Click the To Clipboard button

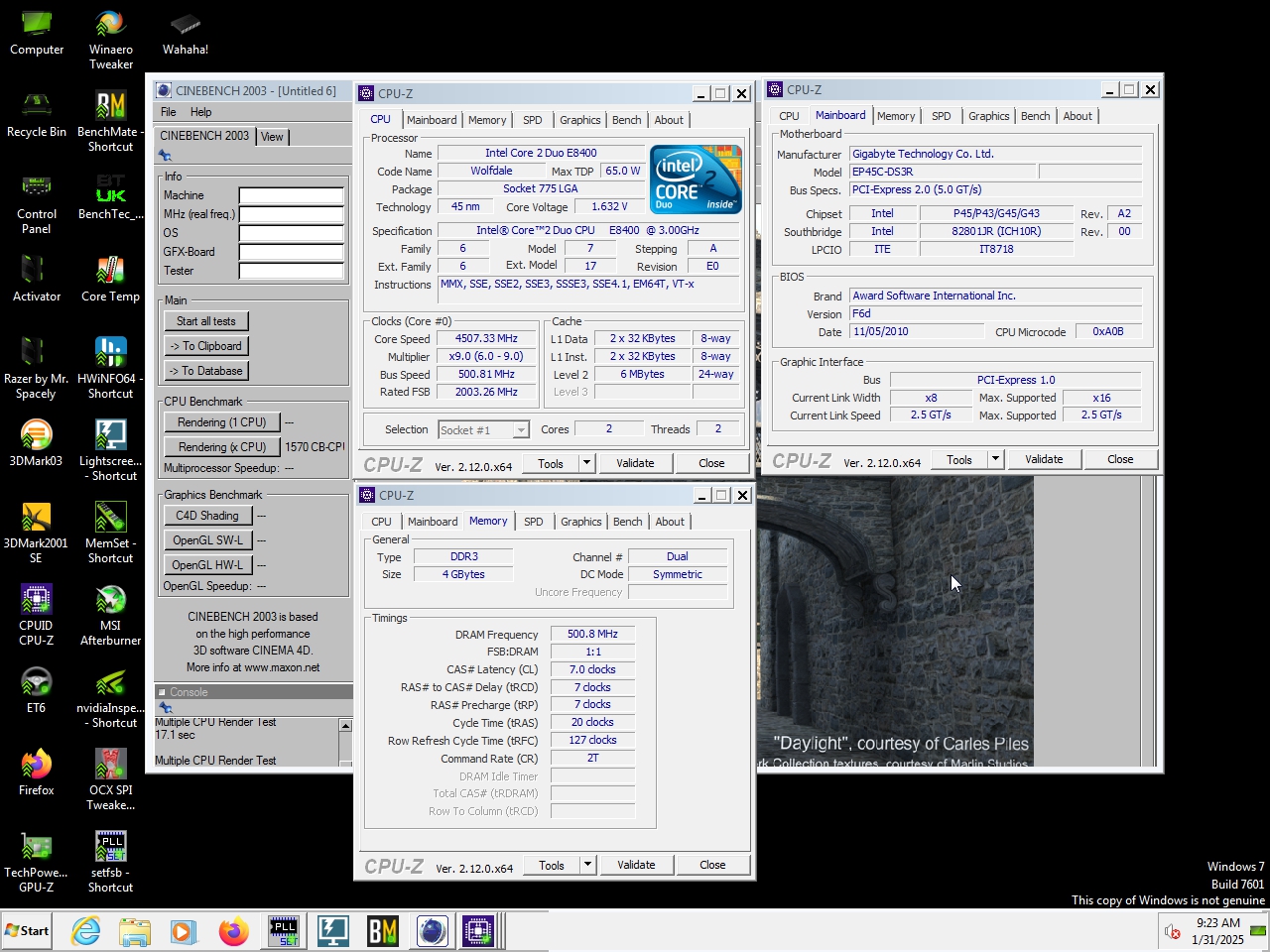click(206, 346)
